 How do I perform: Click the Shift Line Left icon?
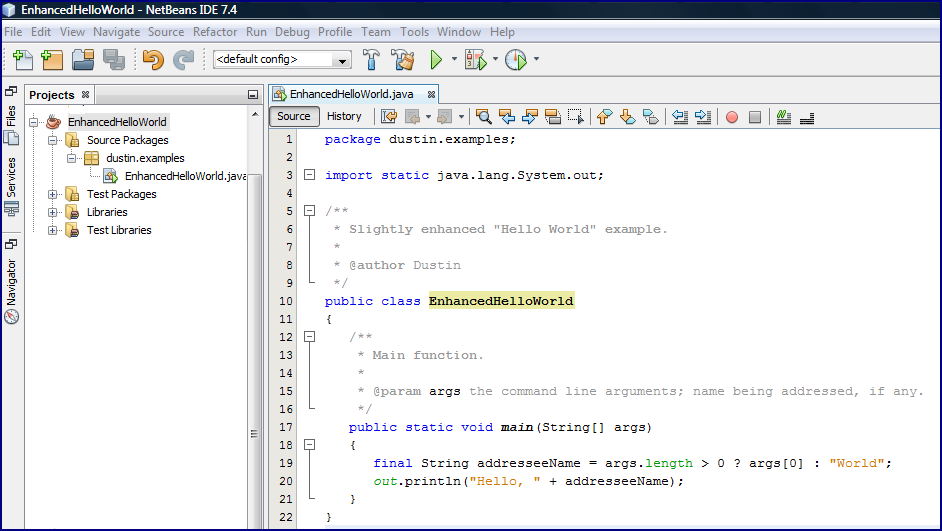click(x=680, y=117)
